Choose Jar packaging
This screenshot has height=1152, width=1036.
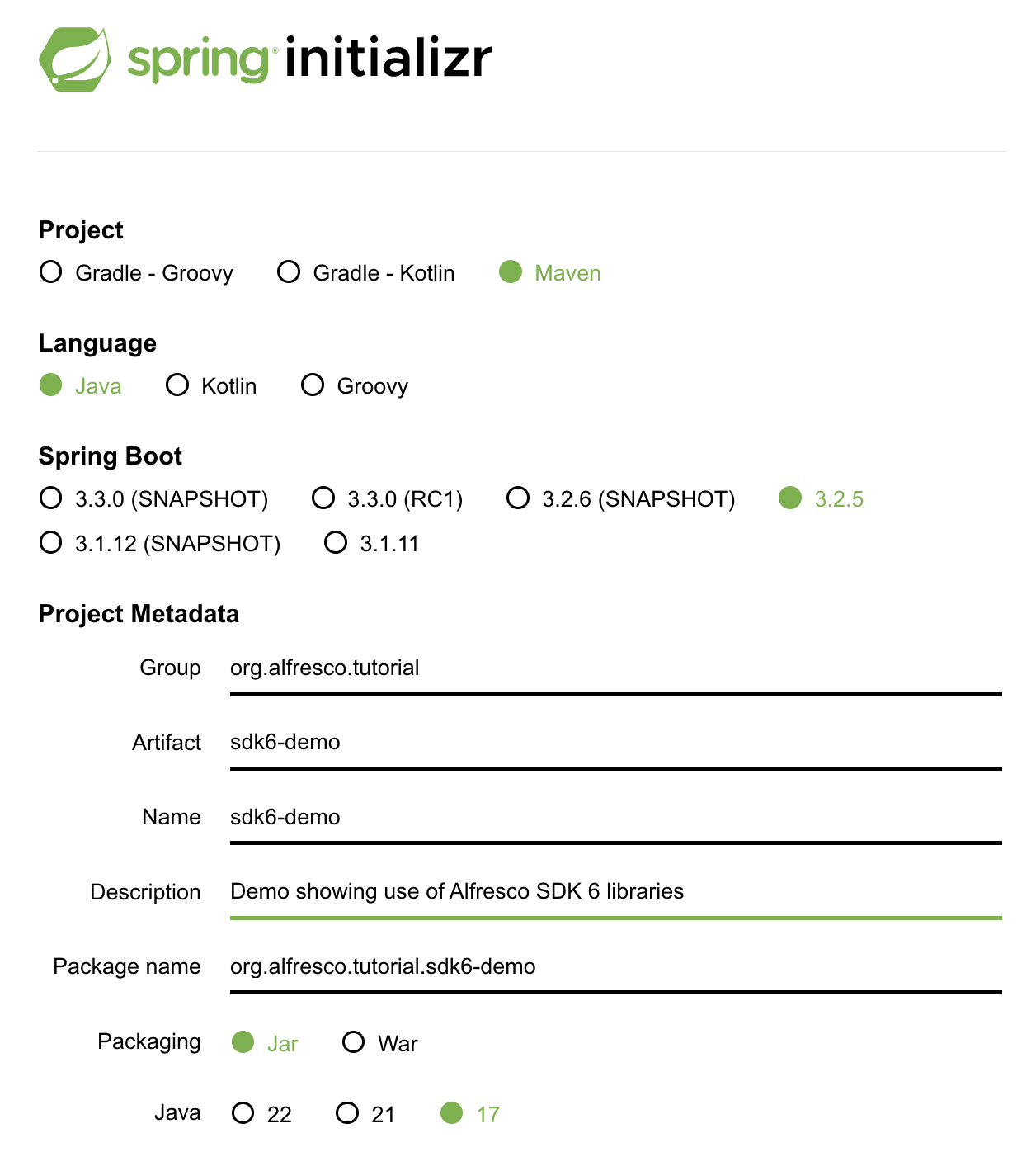tap(244, 1041)
